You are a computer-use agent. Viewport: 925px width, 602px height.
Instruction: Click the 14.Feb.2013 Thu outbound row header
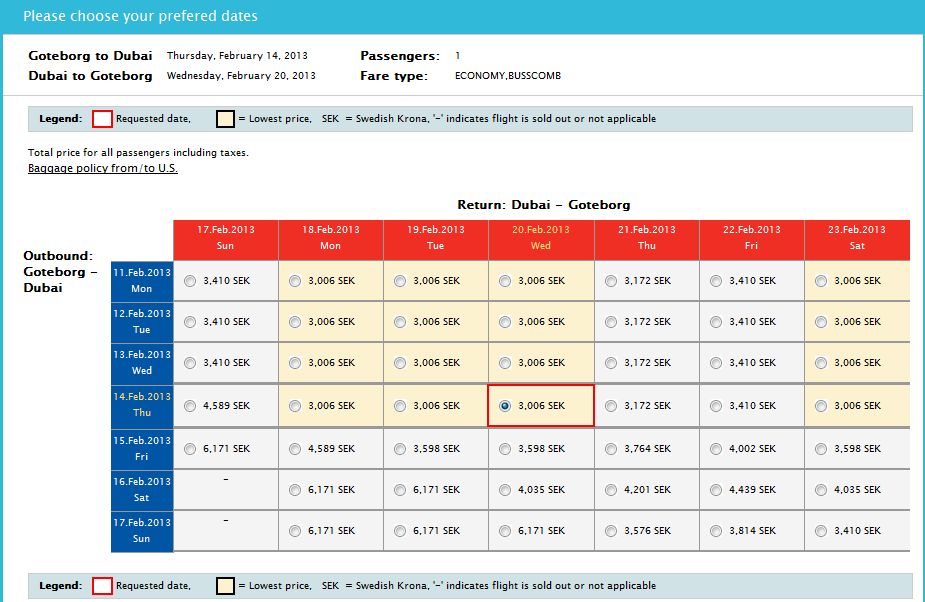pos(142,405)
